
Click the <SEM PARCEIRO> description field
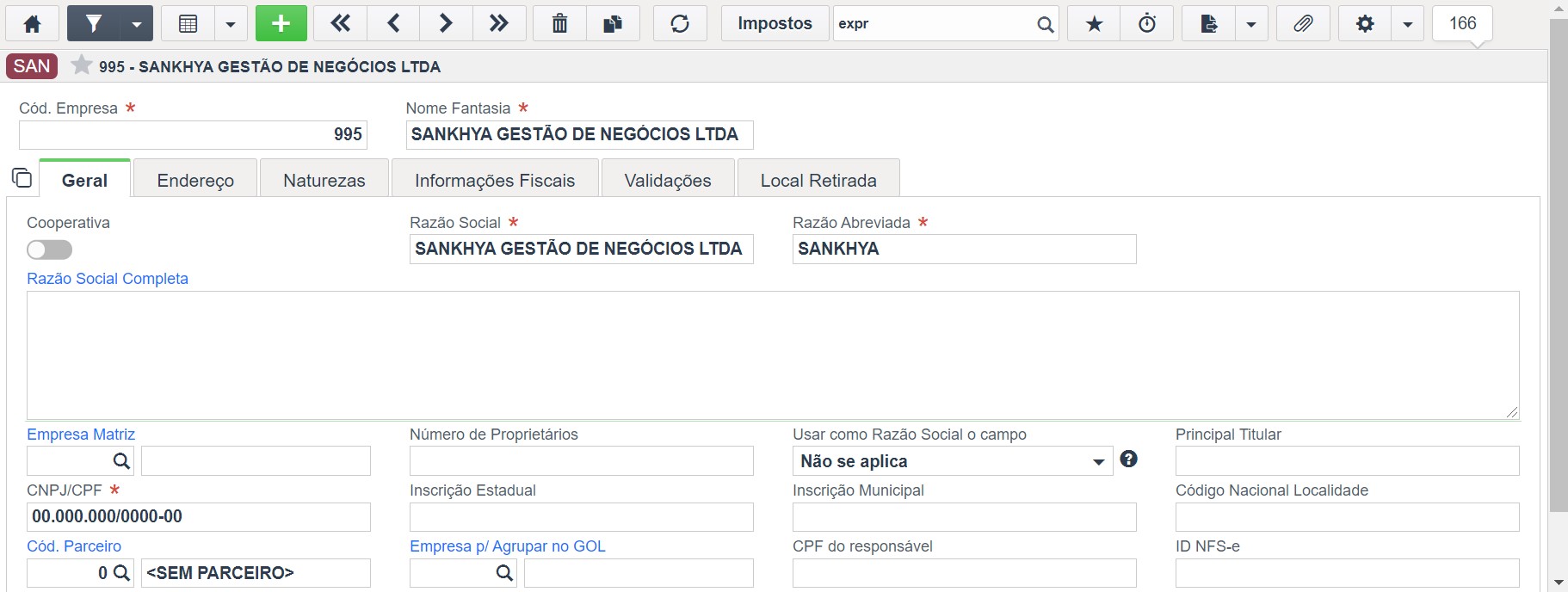click(256, 573)
